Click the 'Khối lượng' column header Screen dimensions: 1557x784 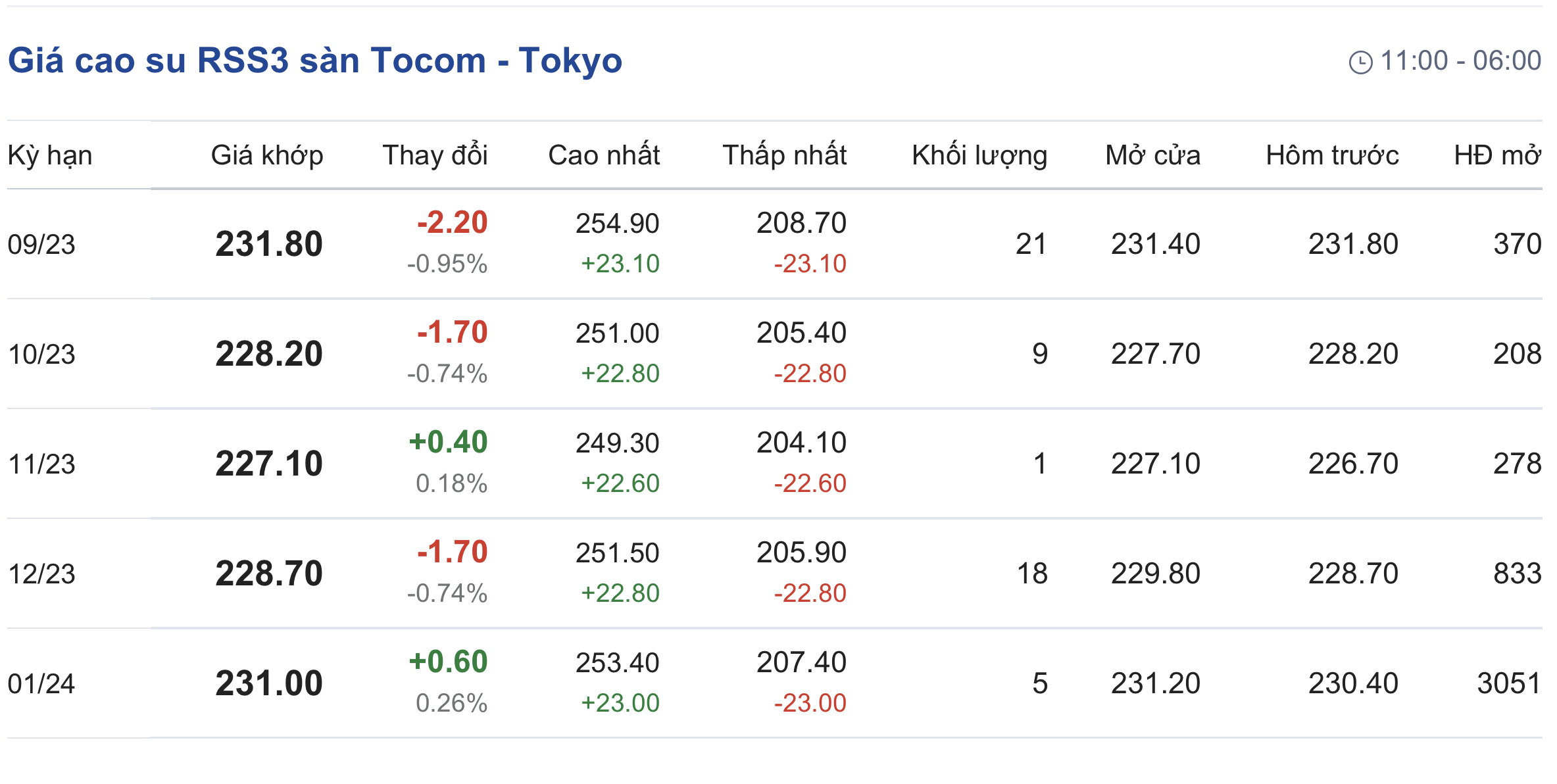point(979,156)
